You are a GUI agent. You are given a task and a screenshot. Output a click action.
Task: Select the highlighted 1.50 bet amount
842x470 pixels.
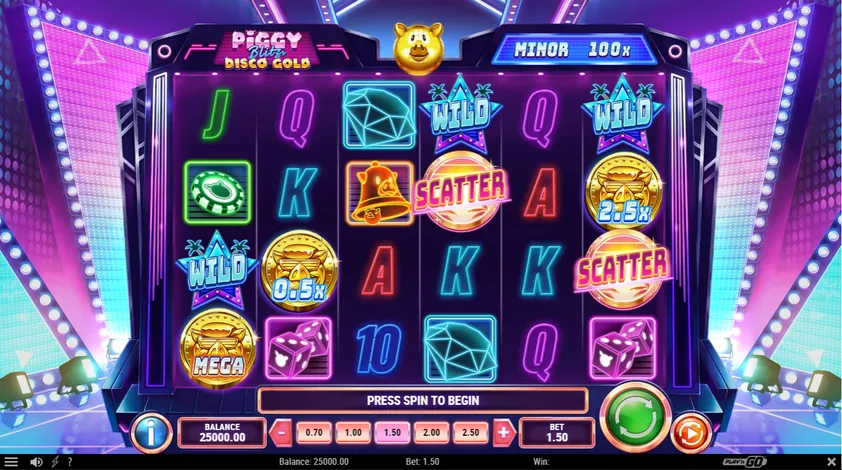[x=392, y=432]
